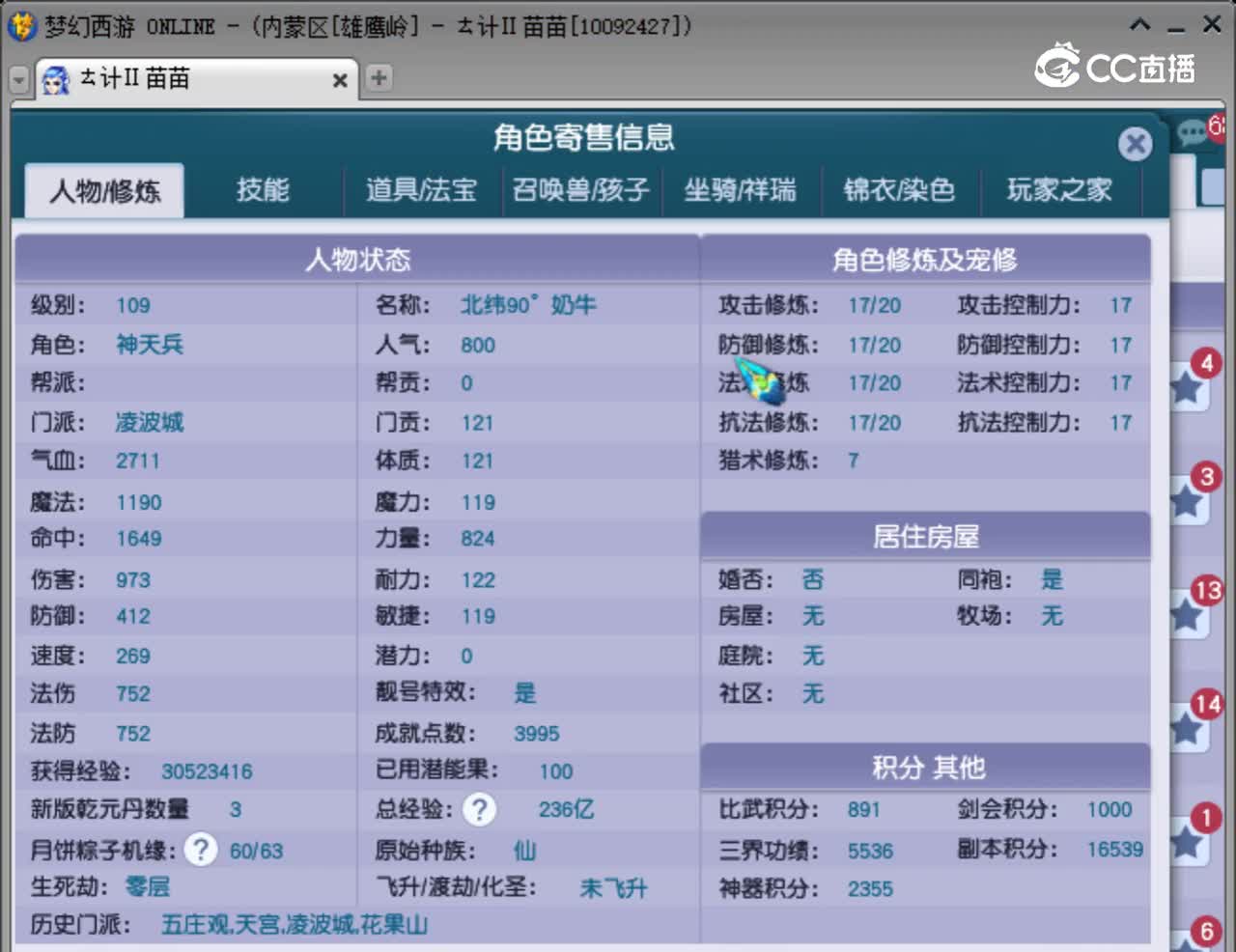Image resolution: width=1236 pixels, height=952 pixels.
Task: Click the help icon next to 月饼粽子机缘
Action: pyautogui.click(x=200, y=850)
